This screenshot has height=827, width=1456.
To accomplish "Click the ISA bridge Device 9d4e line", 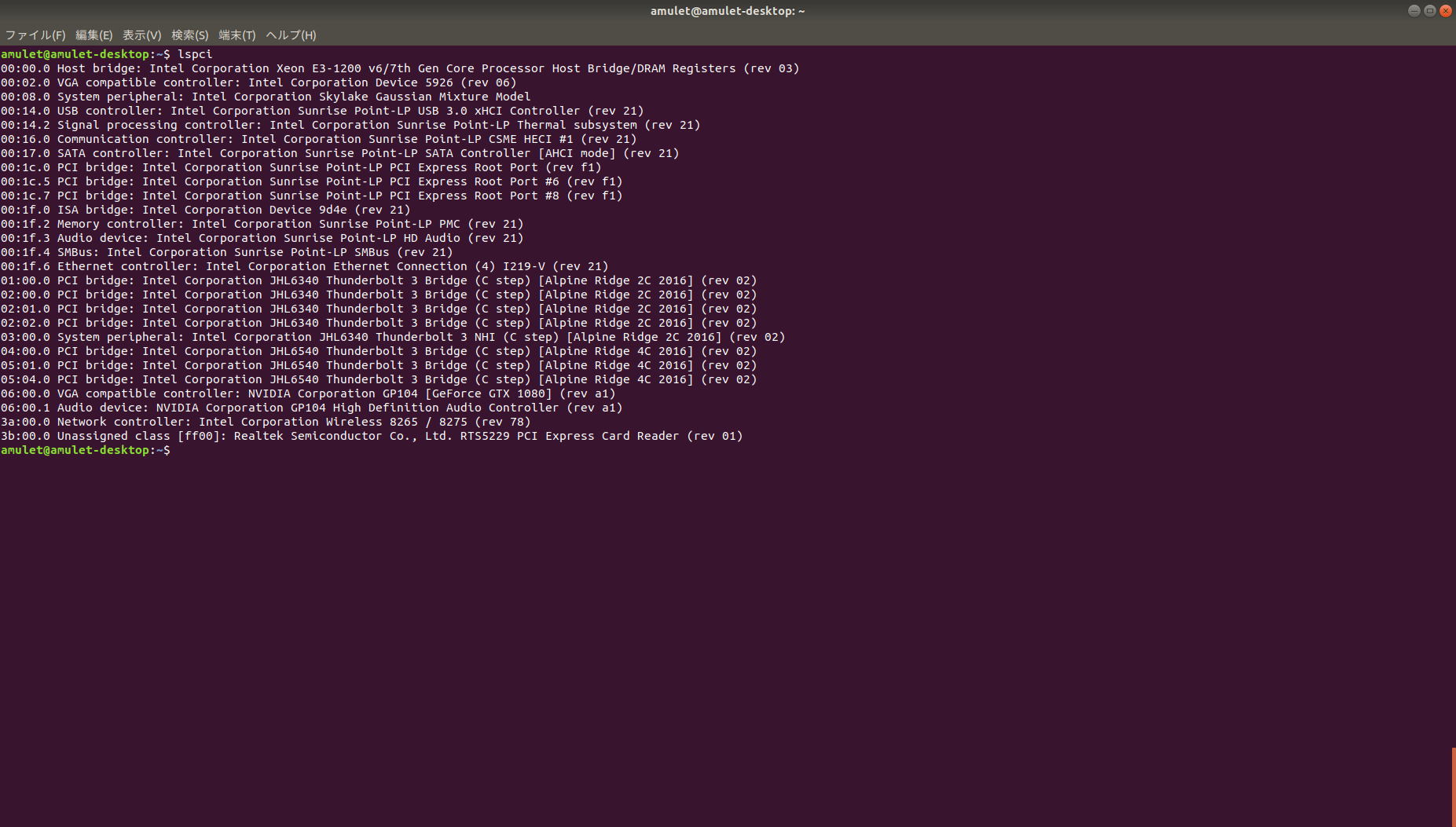I will [x=206, y=210].
